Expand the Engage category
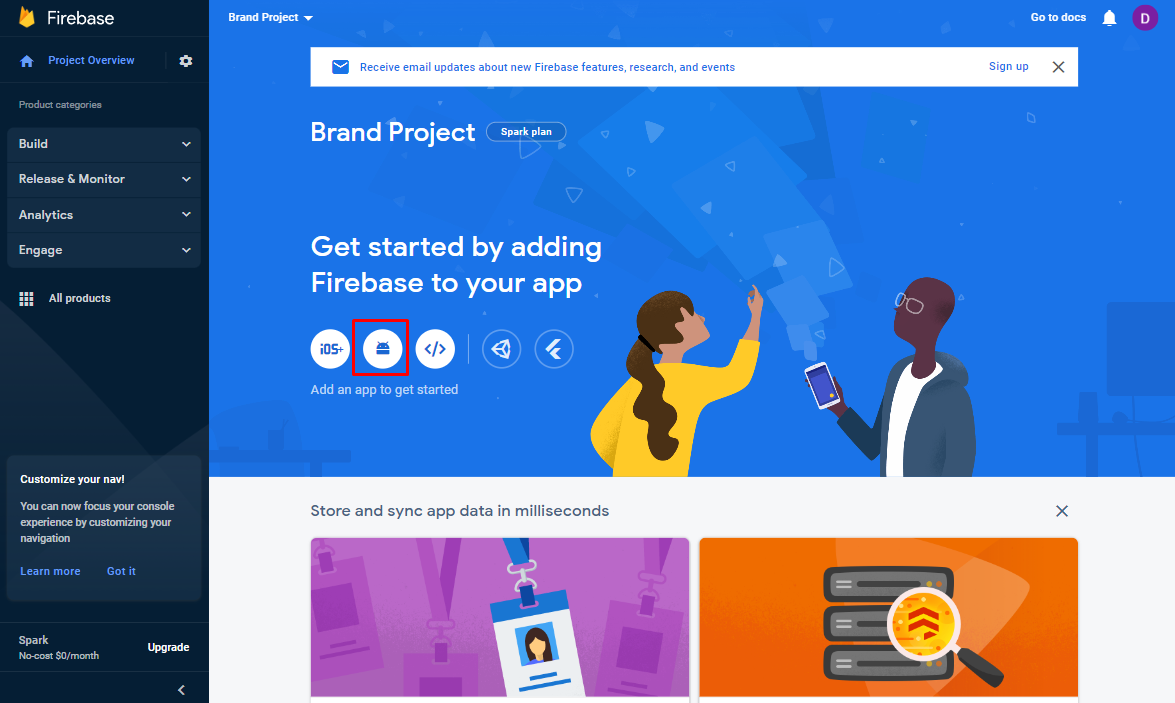This screenshot has width=1175, height=703. pyautogui.click(x=104, y=250)
